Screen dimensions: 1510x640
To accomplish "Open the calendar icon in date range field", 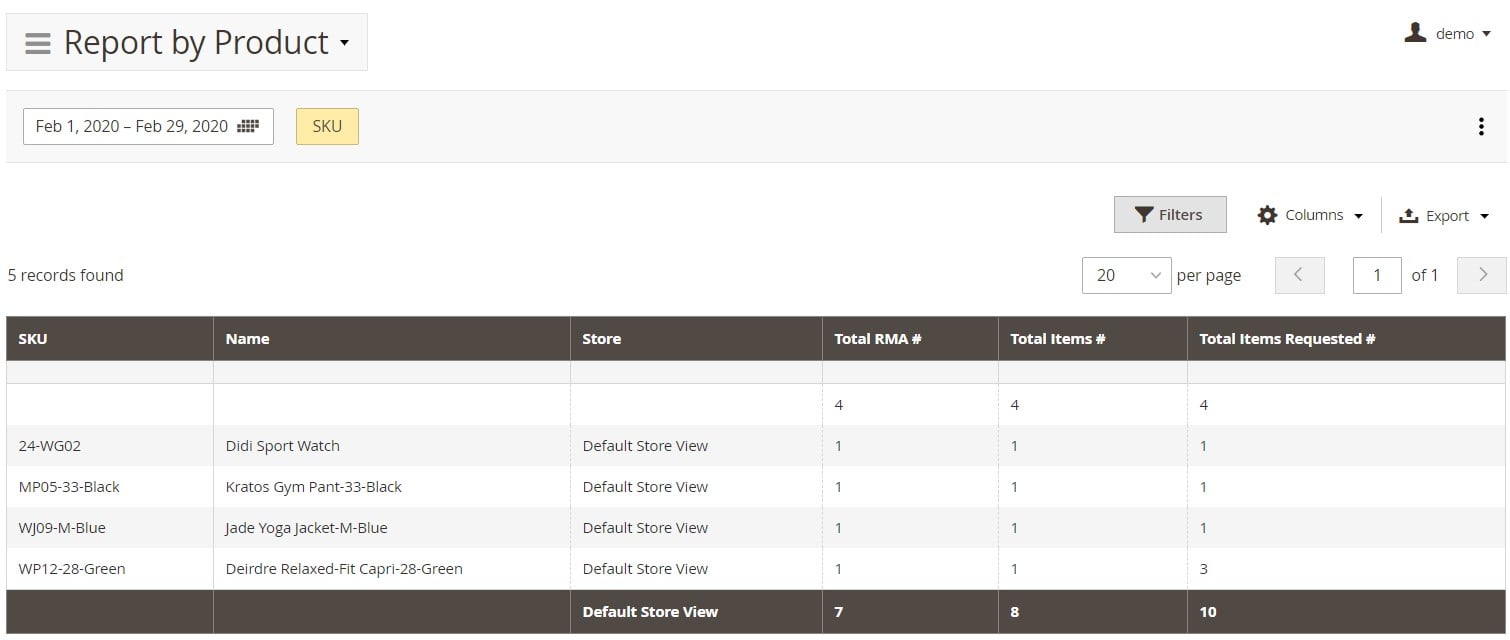I will (248, 126).
